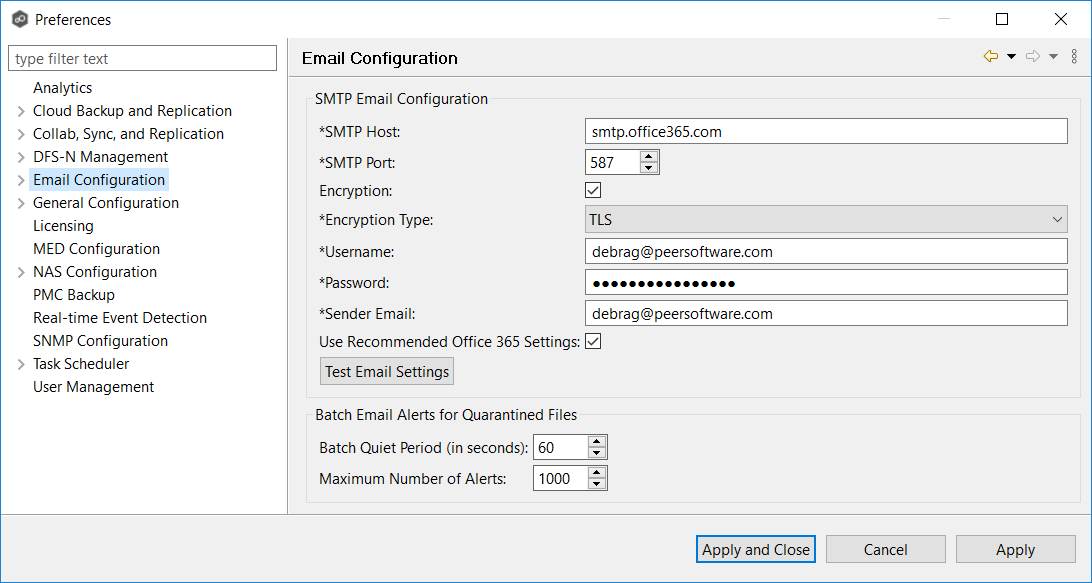
Task: Decrease Maximum Number of Alerts value
Action: pyautogui.click(x=597, y=485)
